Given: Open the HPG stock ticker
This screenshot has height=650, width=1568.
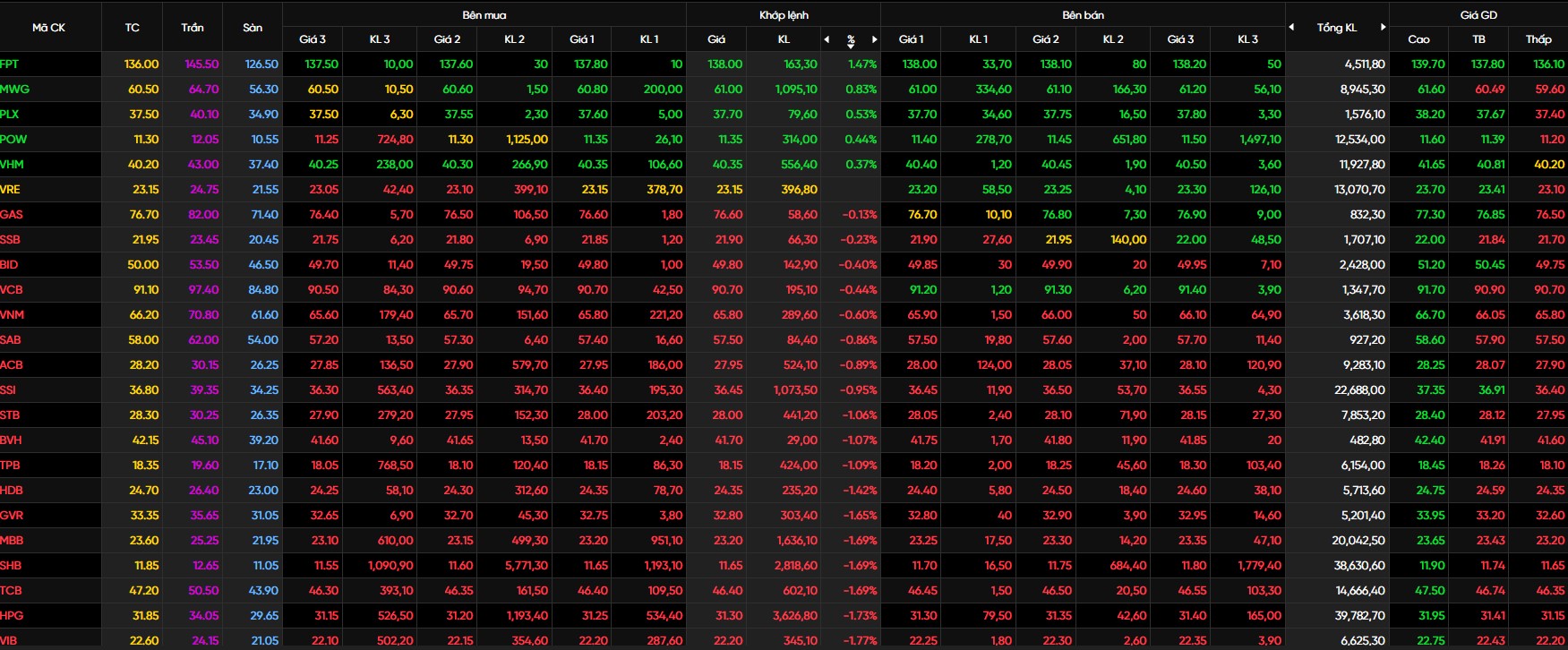Looking at the screenshot, I should [x=12, y=616].
